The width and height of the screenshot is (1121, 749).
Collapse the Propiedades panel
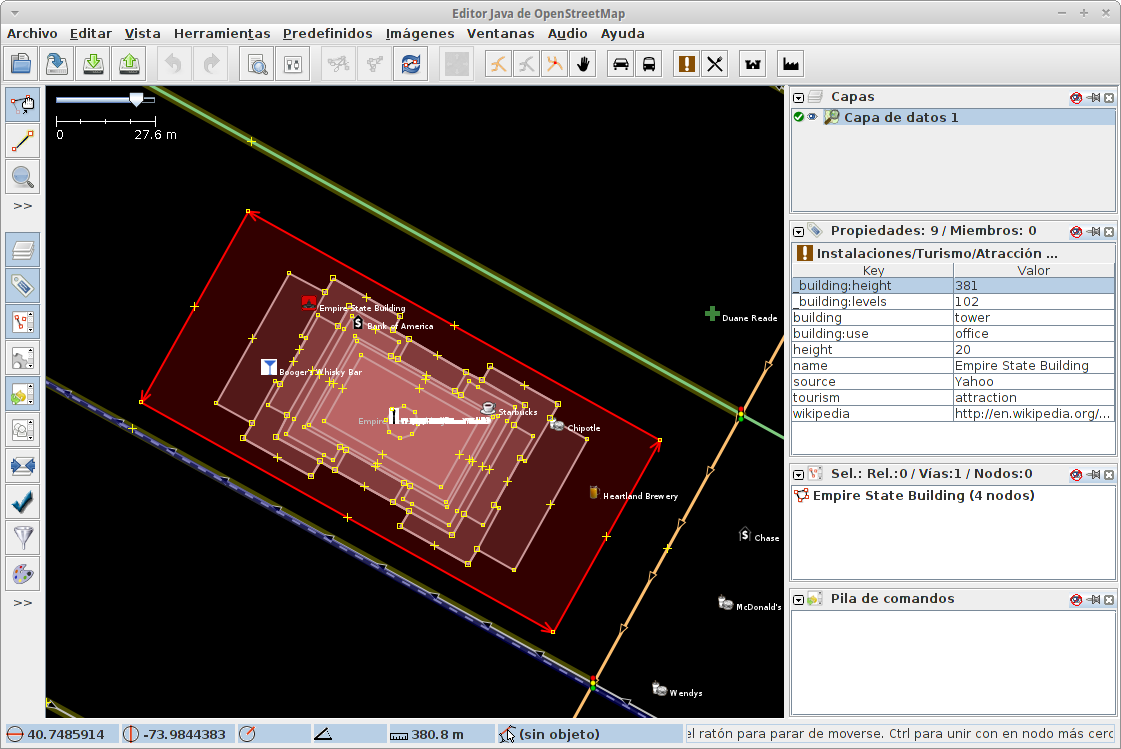point(799,231)
